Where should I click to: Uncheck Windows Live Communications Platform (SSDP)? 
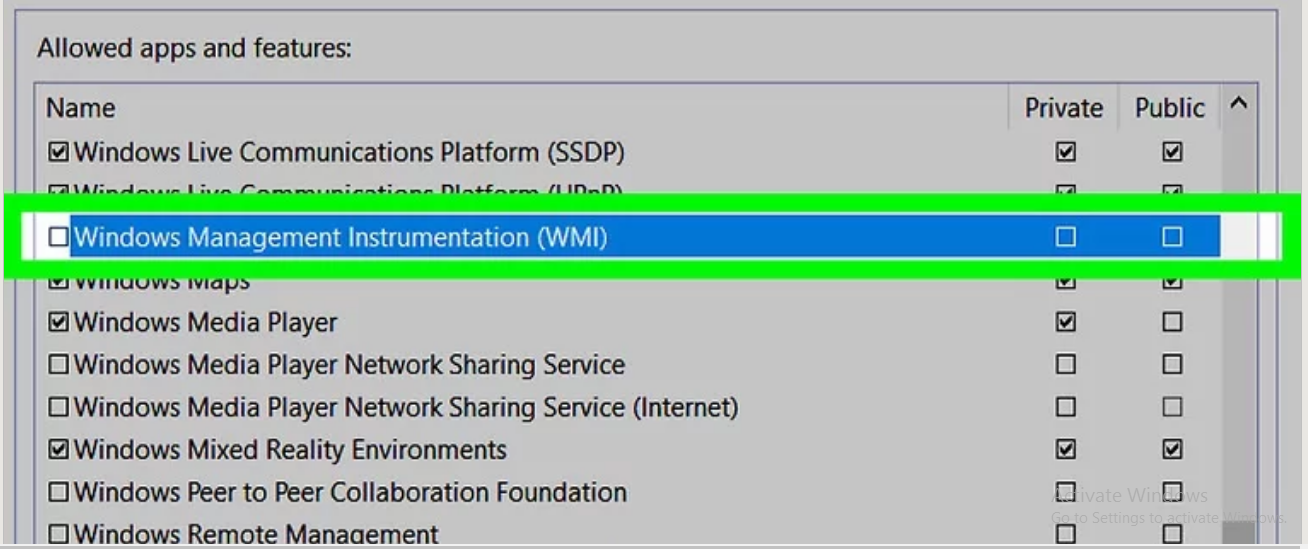pyautogui.click(x=59, y=152)
